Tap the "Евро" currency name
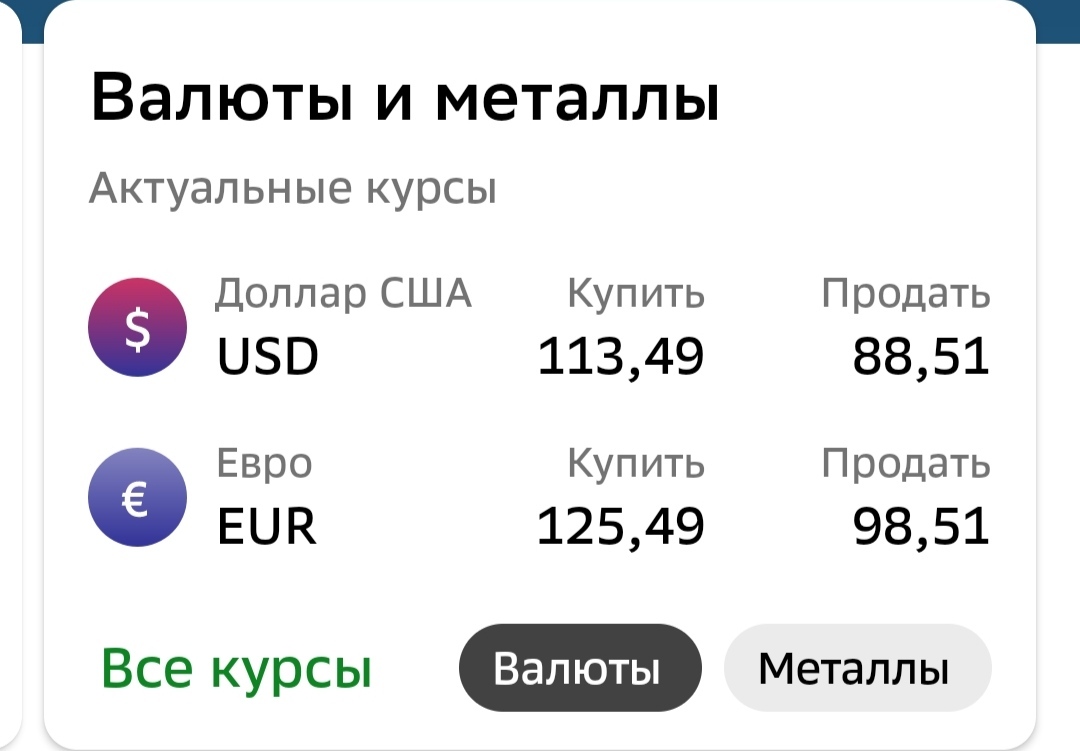The width and height of the screenshot is (1080, 751). coord(264,464)
